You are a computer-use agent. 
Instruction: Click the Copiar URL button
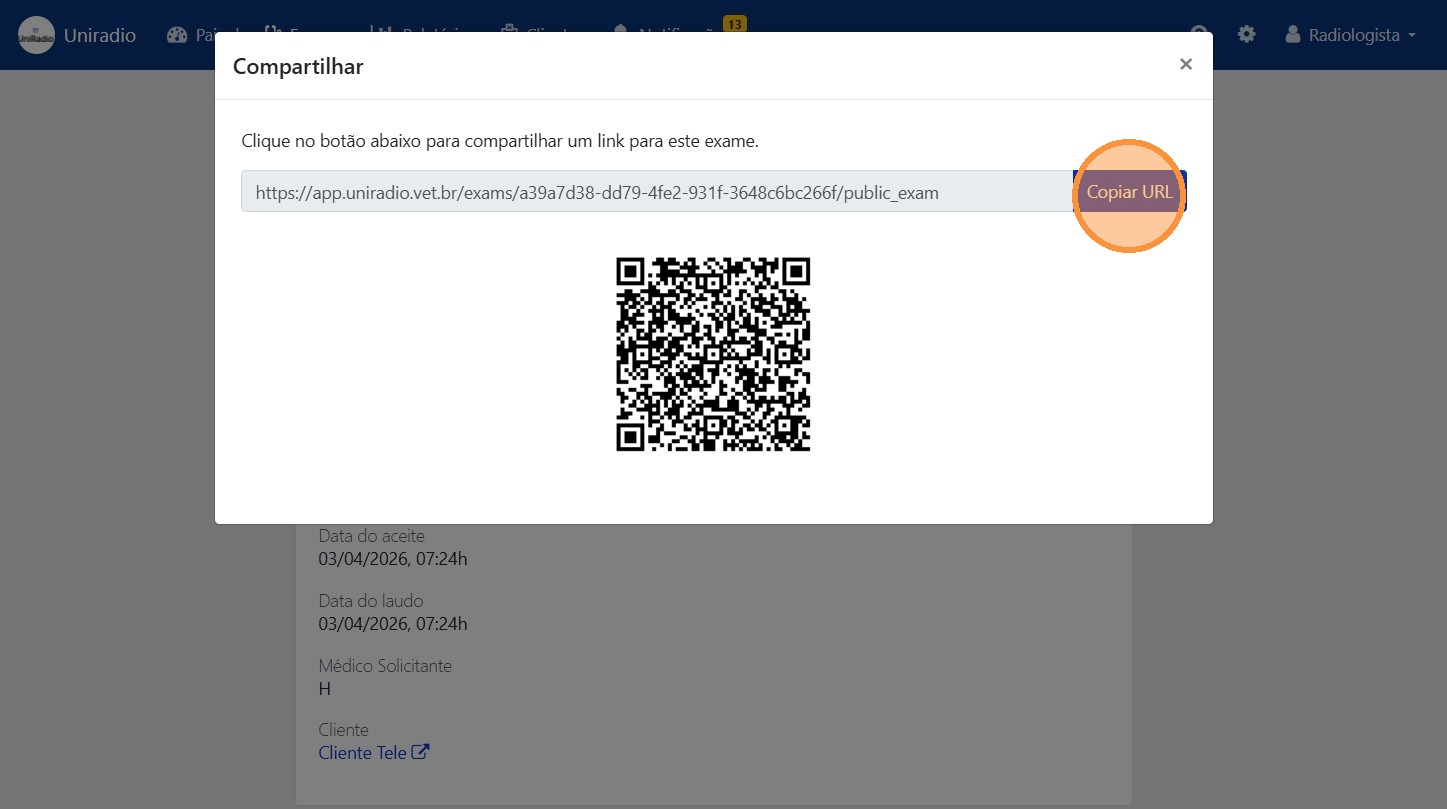1129,192
